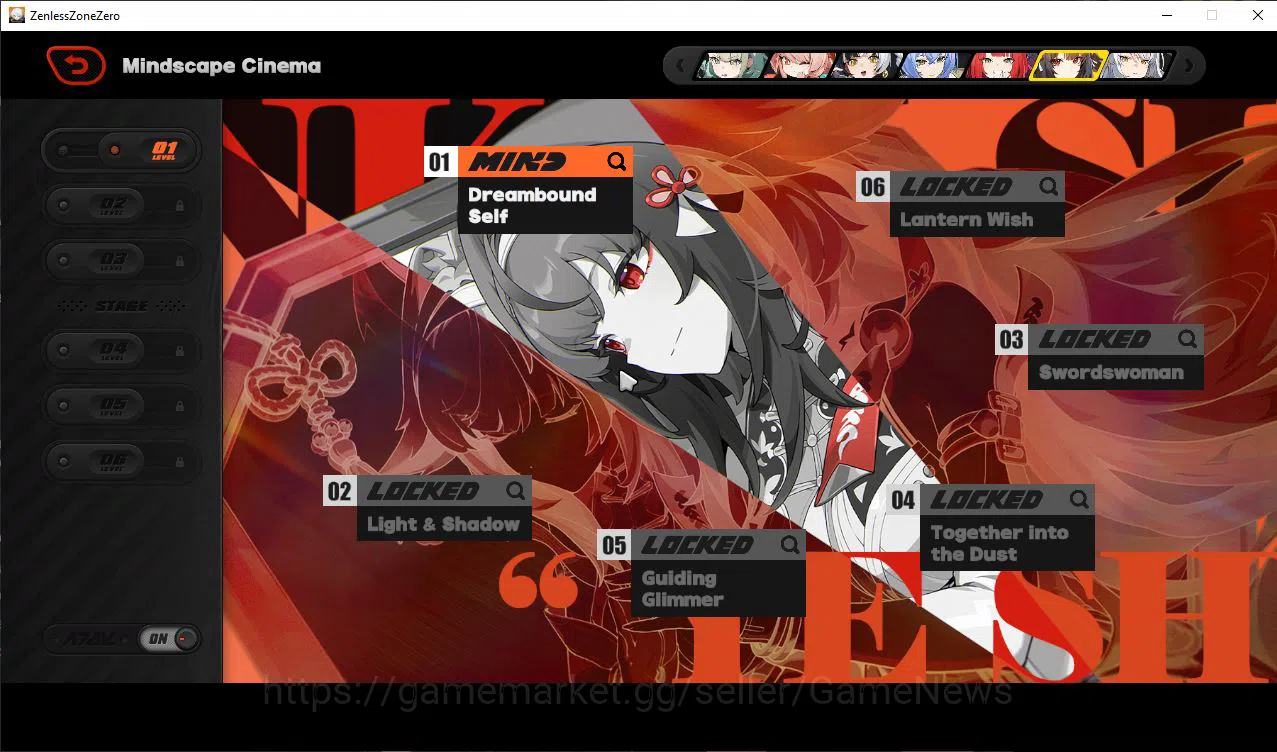Open magnifier on Swordswoman card
The image size is (1277, 752).
click(x=1187, y=339)
